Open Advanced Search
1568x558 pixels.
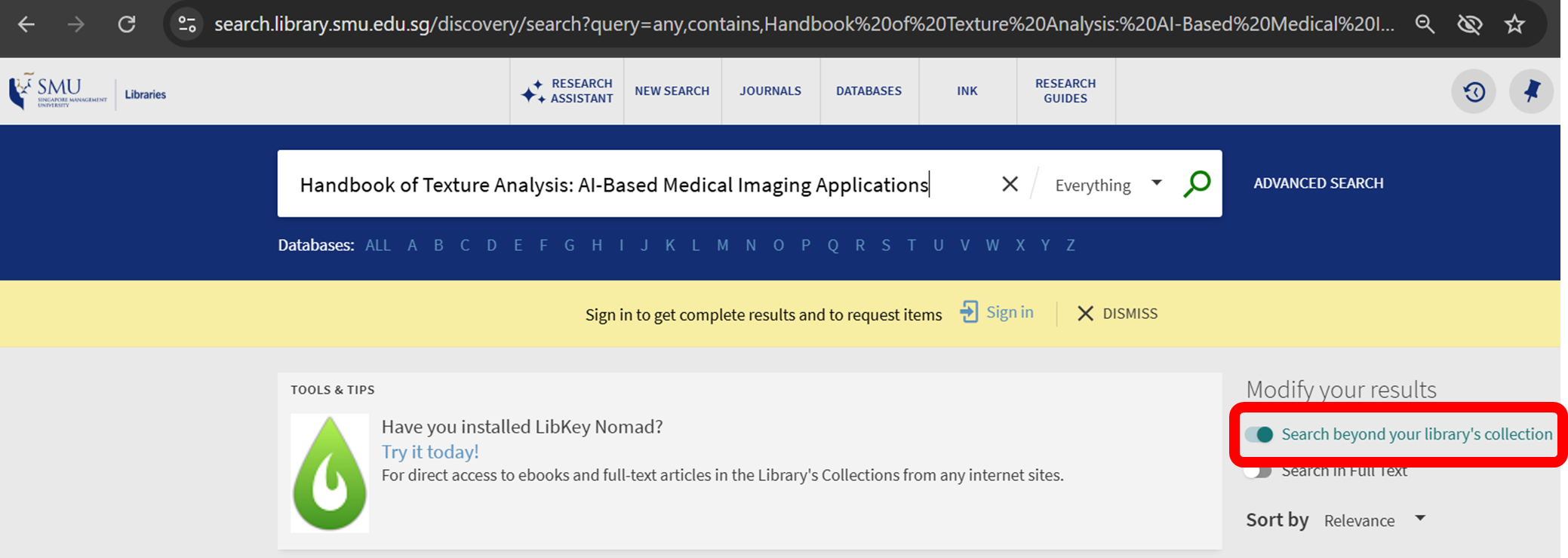tap(1318, 183)
